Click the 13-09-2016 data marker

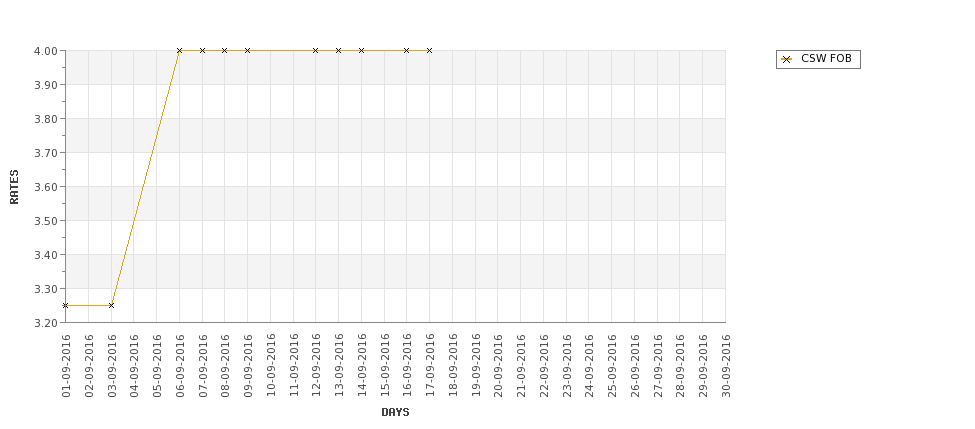(x=338, y=50)
